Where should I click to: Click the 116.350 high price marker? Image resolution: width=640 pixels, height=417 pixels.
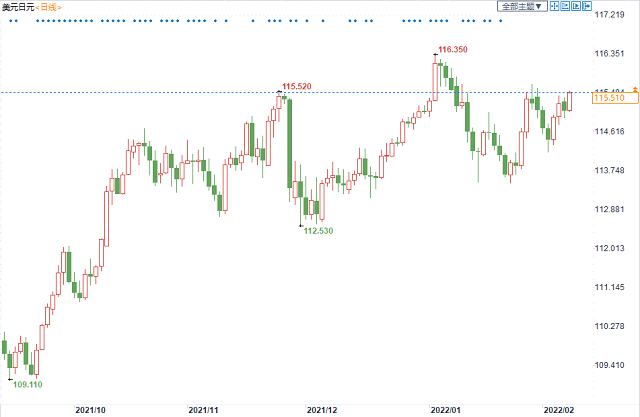coord(453,49)
